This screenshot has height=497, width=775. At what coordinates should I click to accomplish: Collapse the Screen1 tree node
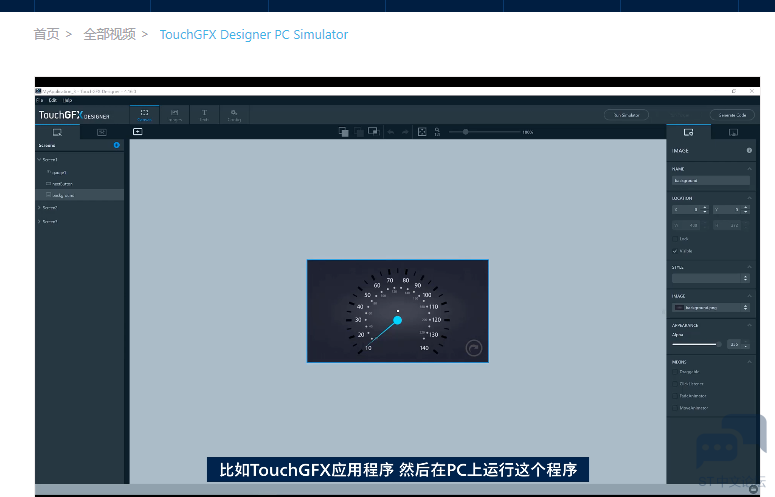click(39, 160)
